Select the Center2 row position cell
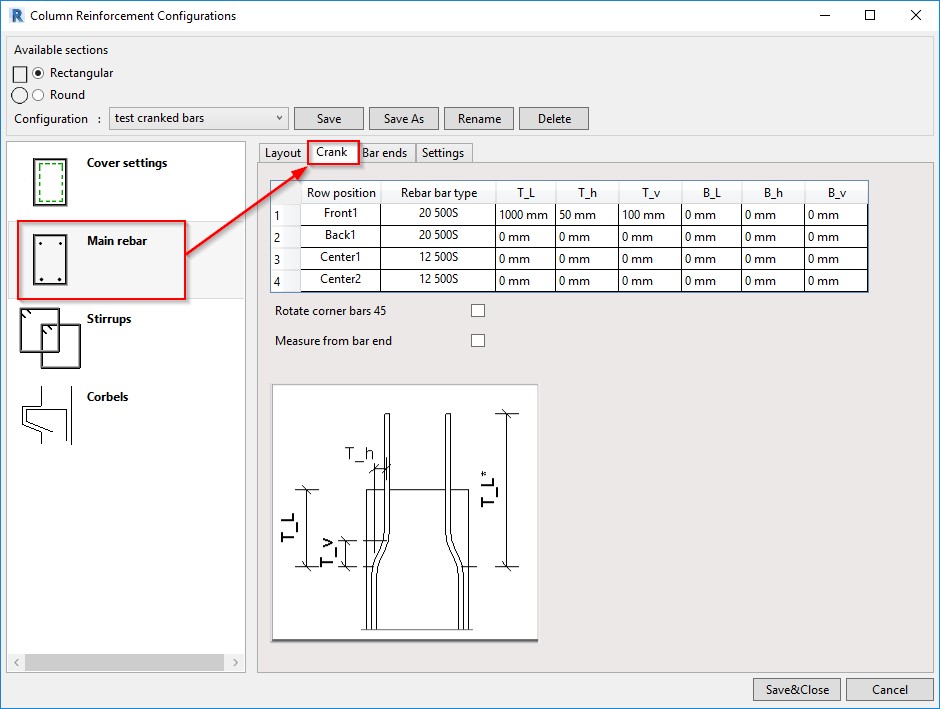This screenshot has width=940, height=709. point(340,280)
